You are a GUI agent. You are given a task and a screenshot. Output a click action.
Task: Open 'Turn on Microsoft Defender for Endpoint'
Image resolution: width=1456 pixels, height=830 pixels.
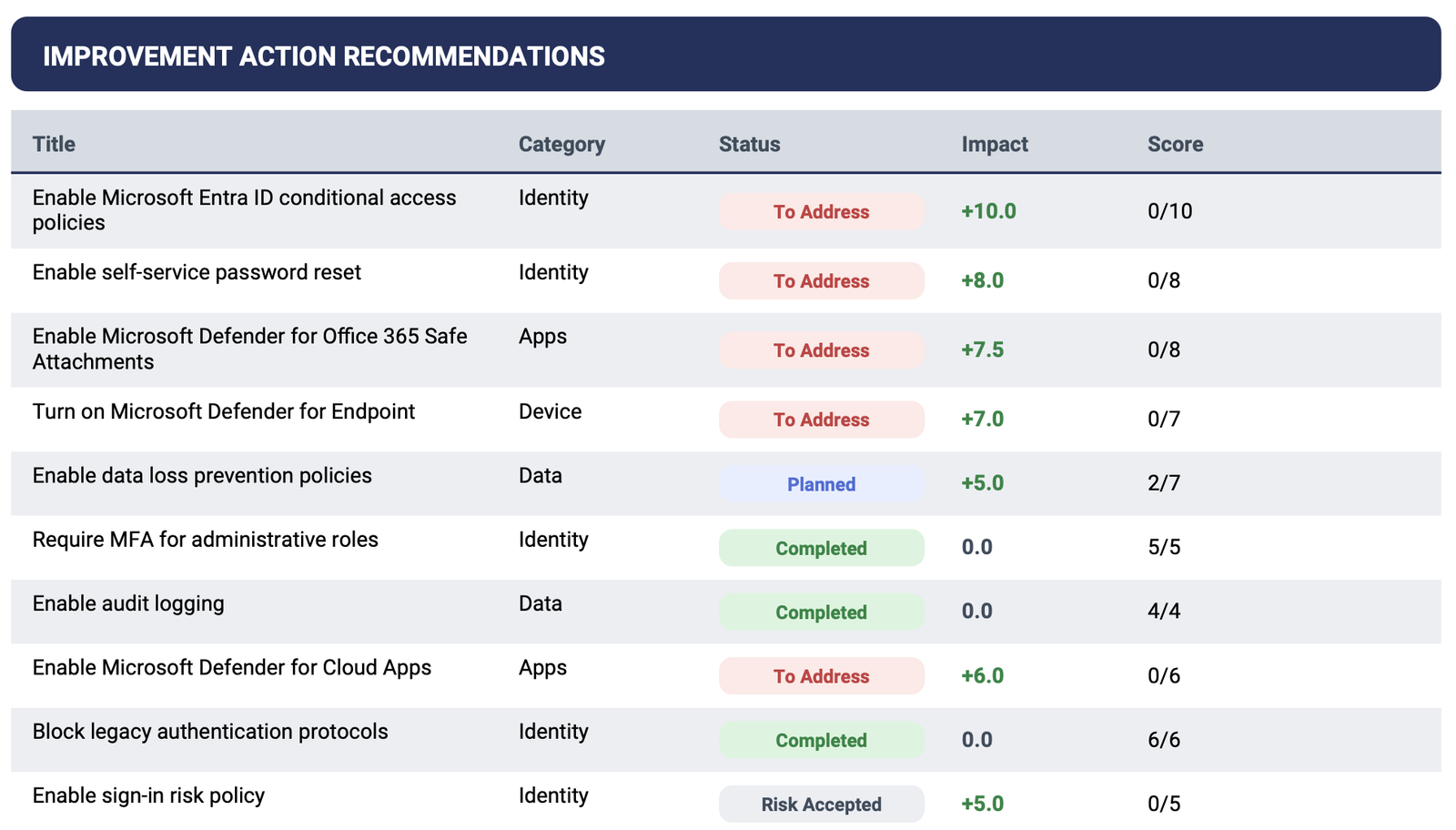224,411
